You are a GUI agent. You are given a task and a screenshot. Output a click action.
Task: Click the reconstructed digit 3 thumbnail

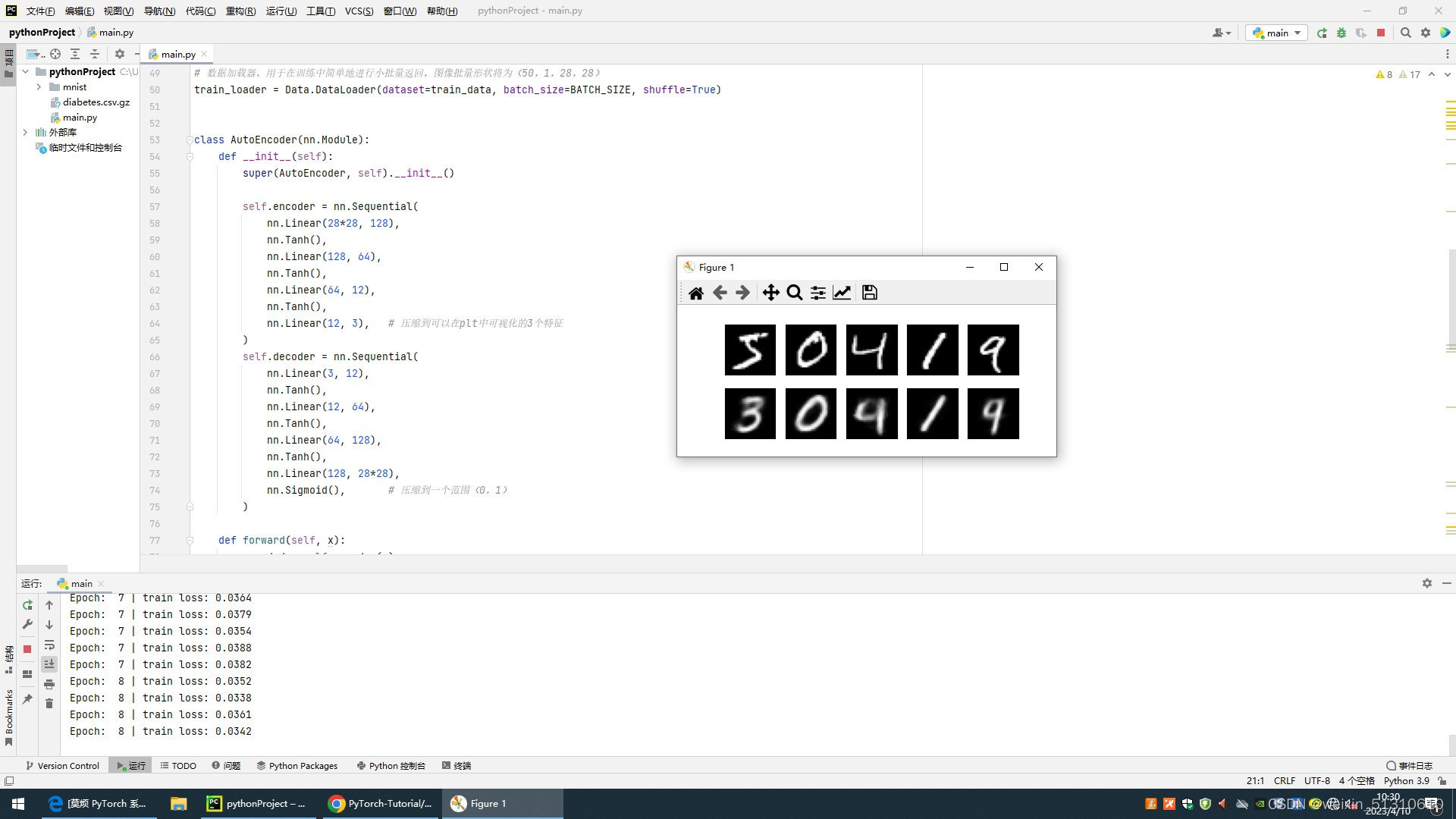750,414
